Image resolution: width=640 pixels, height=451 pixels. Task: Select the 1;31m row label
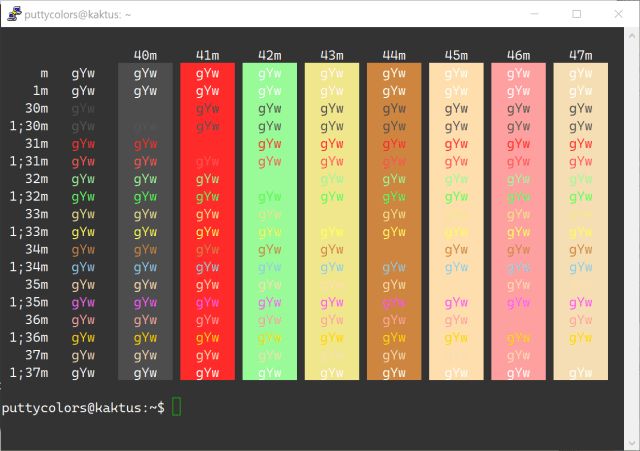pos(28,161)
